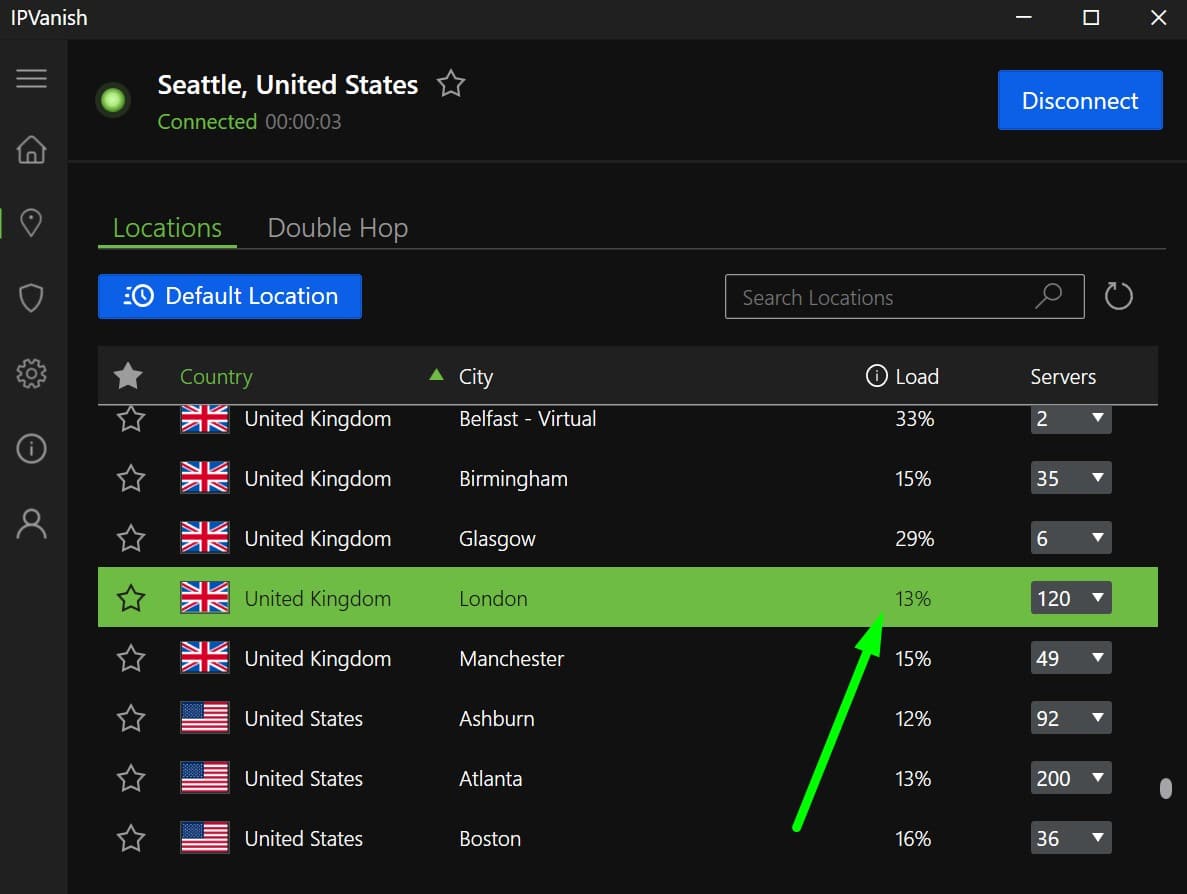Open the hamburger menu in the sidebar

[31, 79]
